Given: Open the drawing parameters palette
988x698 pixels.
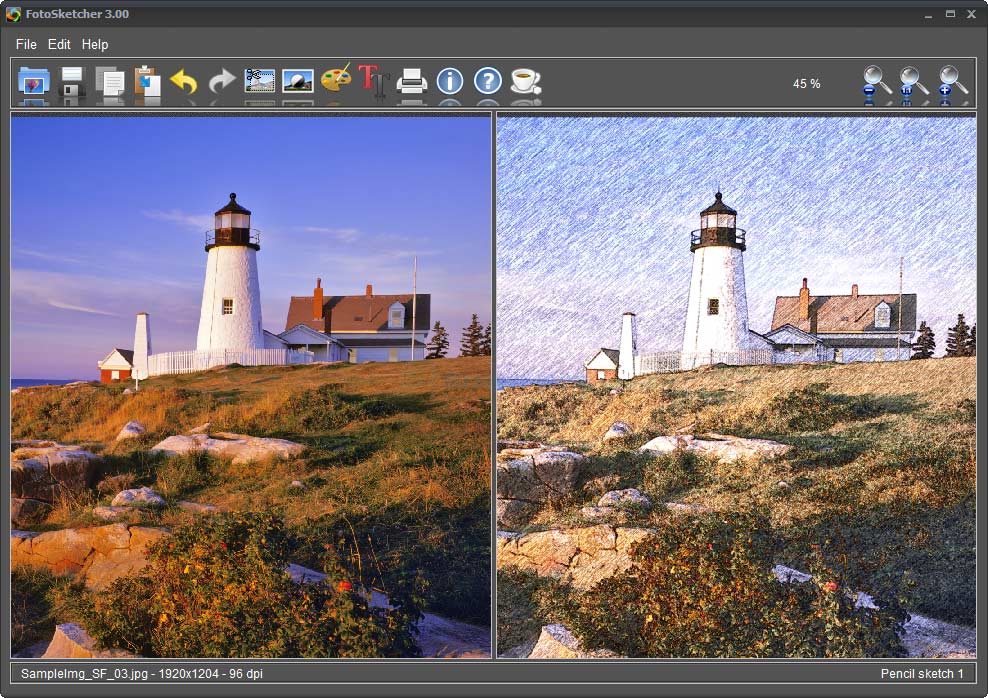Looking at the screenshot, I should click(334, 83).
